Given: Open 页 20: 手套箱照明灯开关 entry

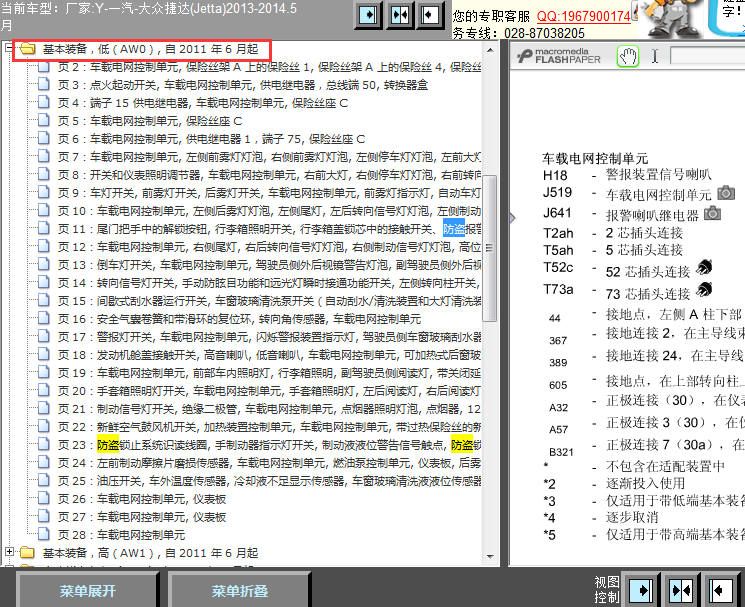Looking at the screenshot, I should tap(269, 391).
